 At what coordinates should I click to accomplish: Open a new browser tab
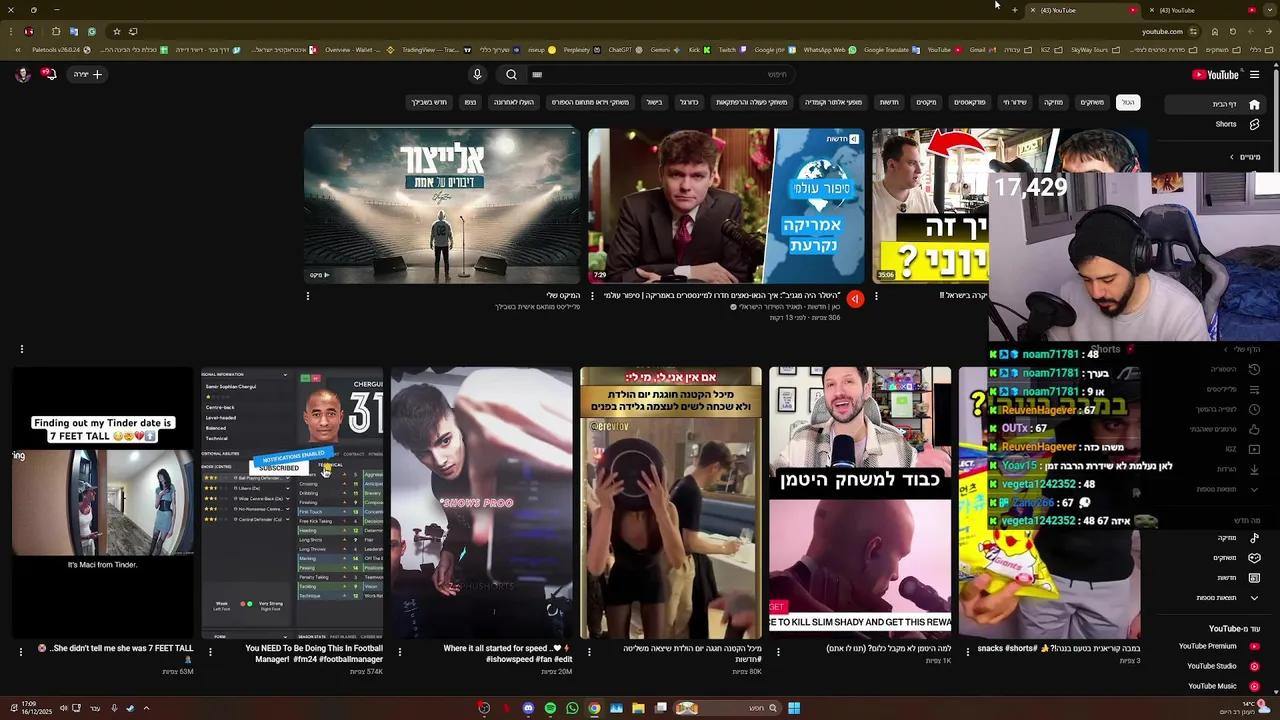coord(1014,10)
